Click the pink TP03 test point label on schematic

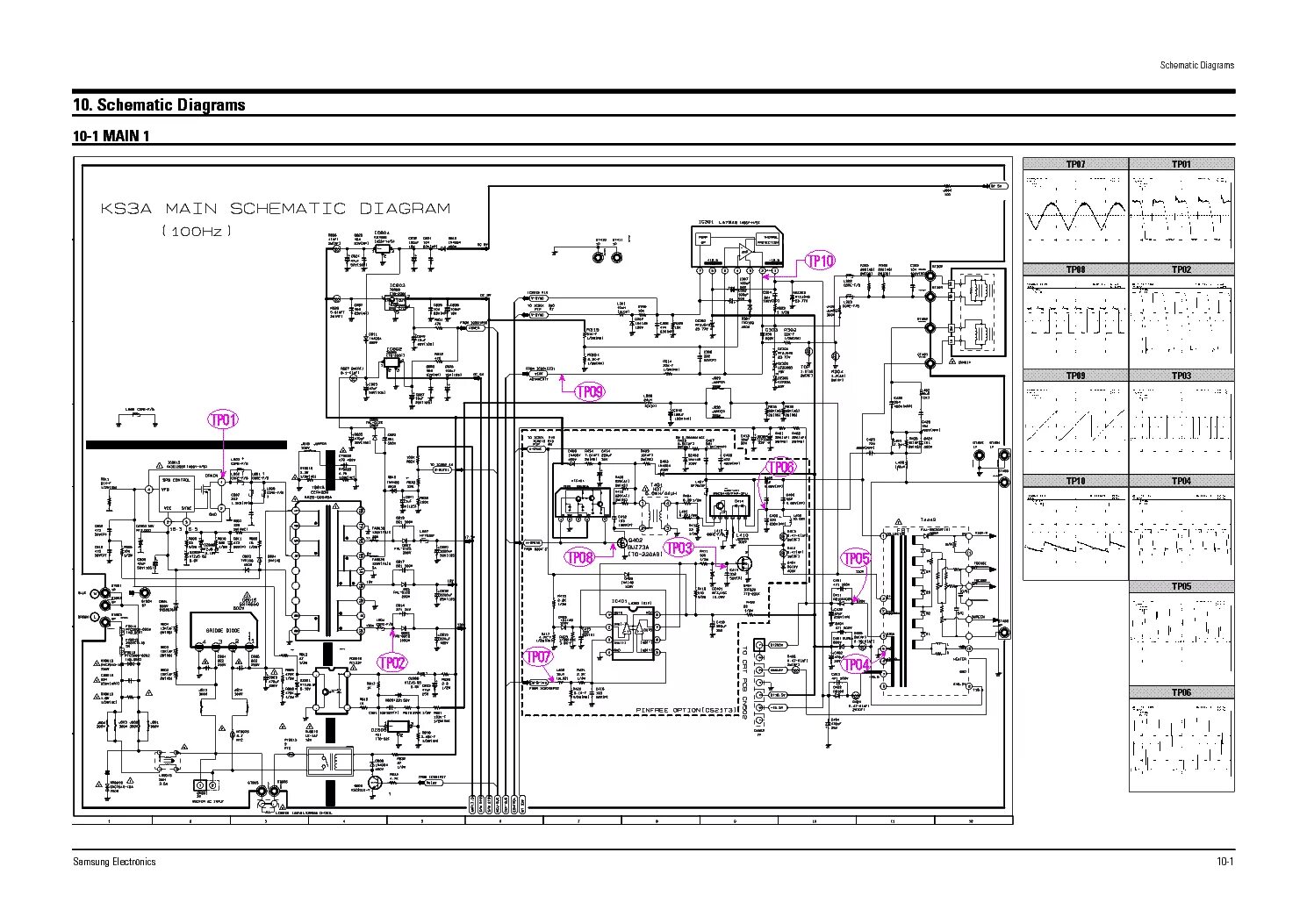679,548
